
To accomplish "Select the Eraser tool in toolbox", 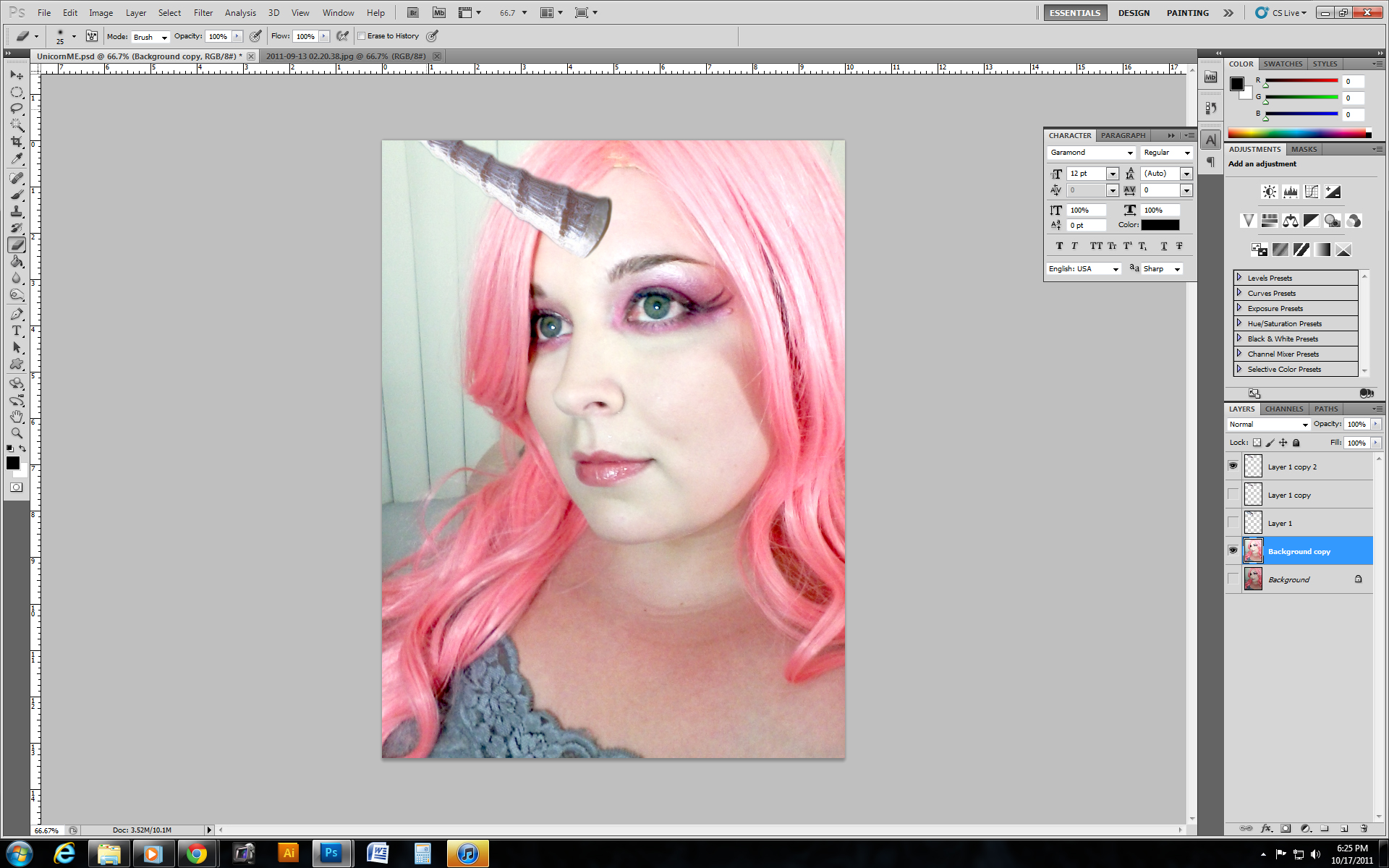I will [17, 244].
